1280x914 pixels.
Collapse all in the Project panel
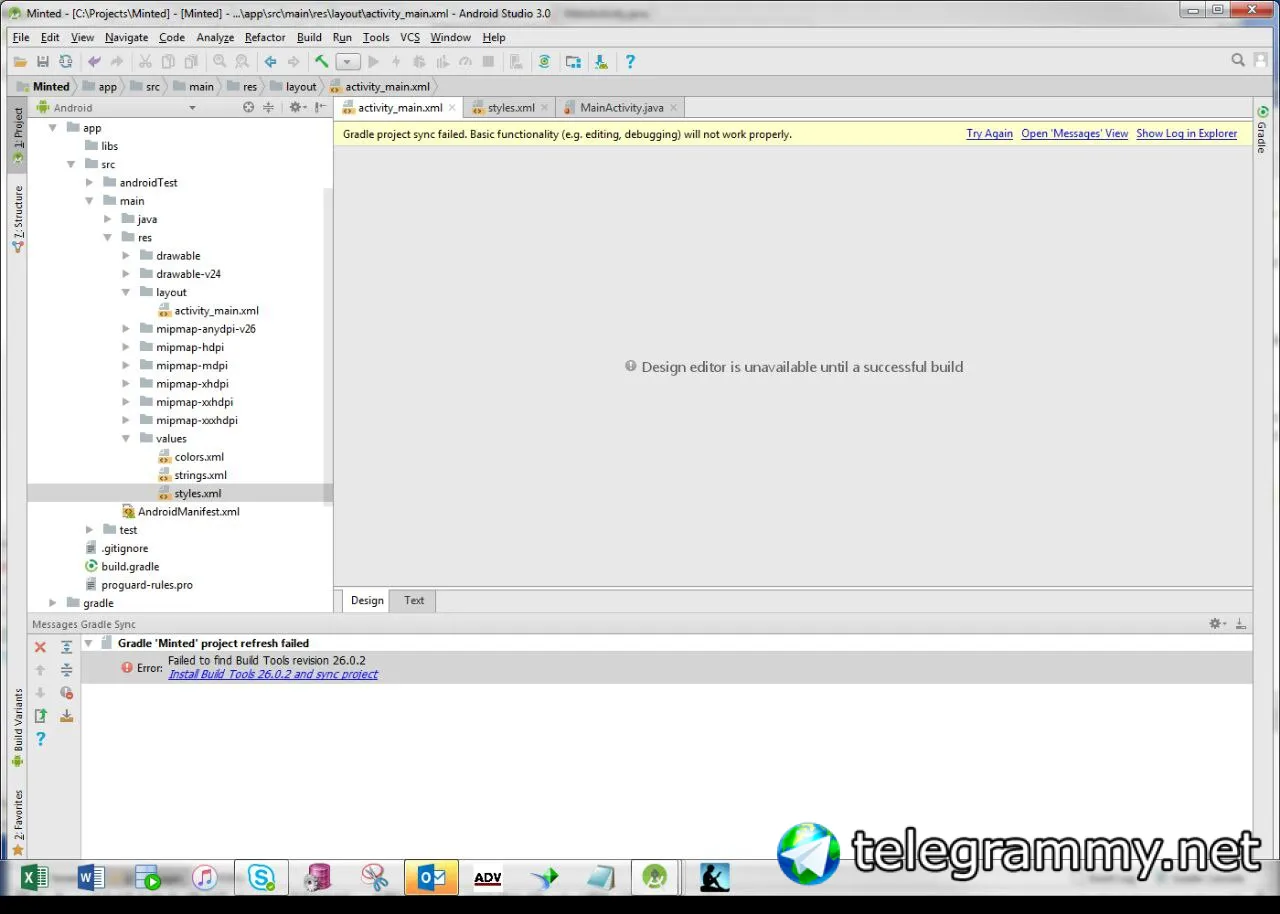[x=269, y=107]
